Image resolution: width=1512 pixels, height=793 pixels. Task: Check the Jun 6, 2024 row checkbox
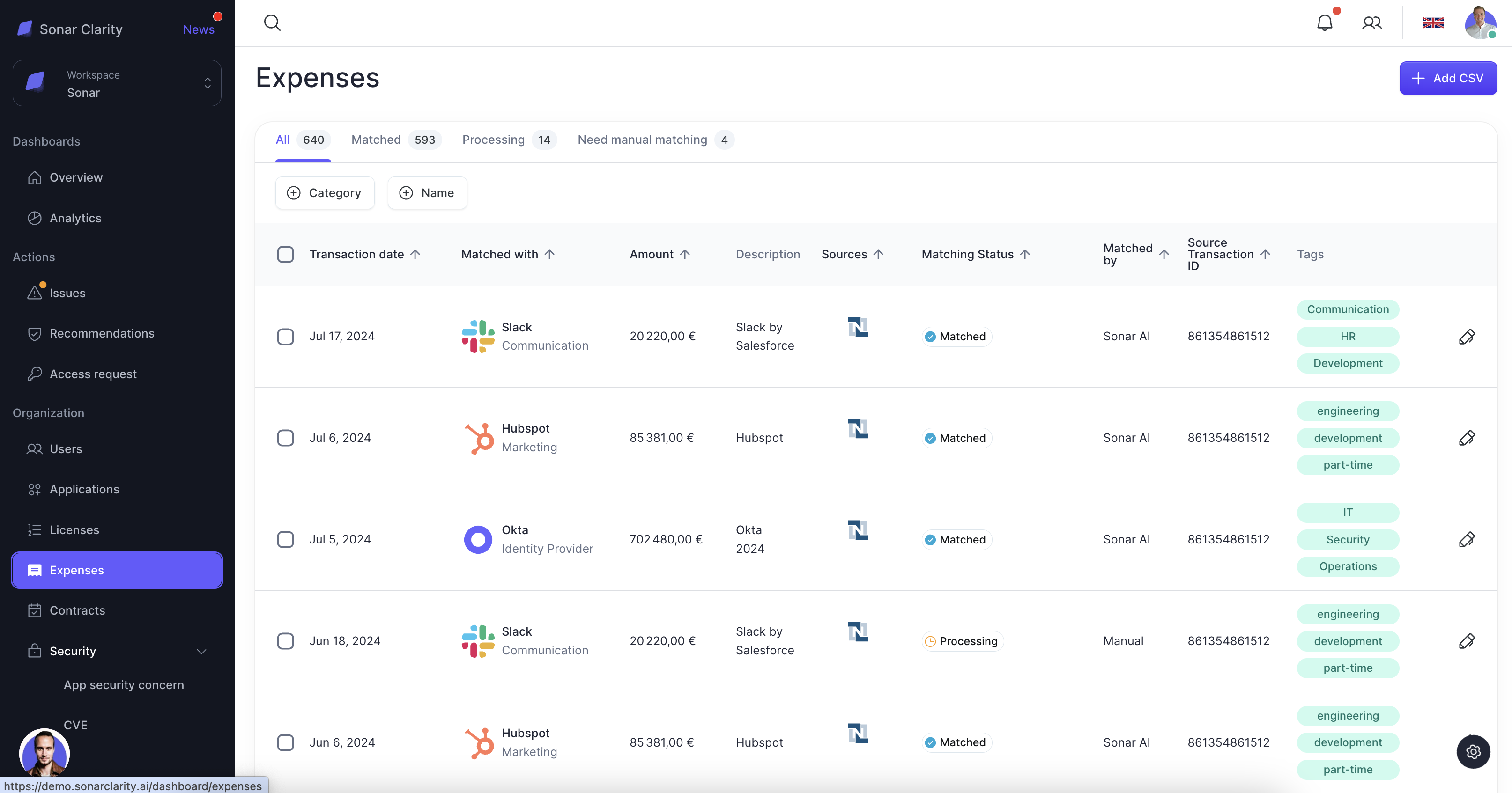[285, 742]
